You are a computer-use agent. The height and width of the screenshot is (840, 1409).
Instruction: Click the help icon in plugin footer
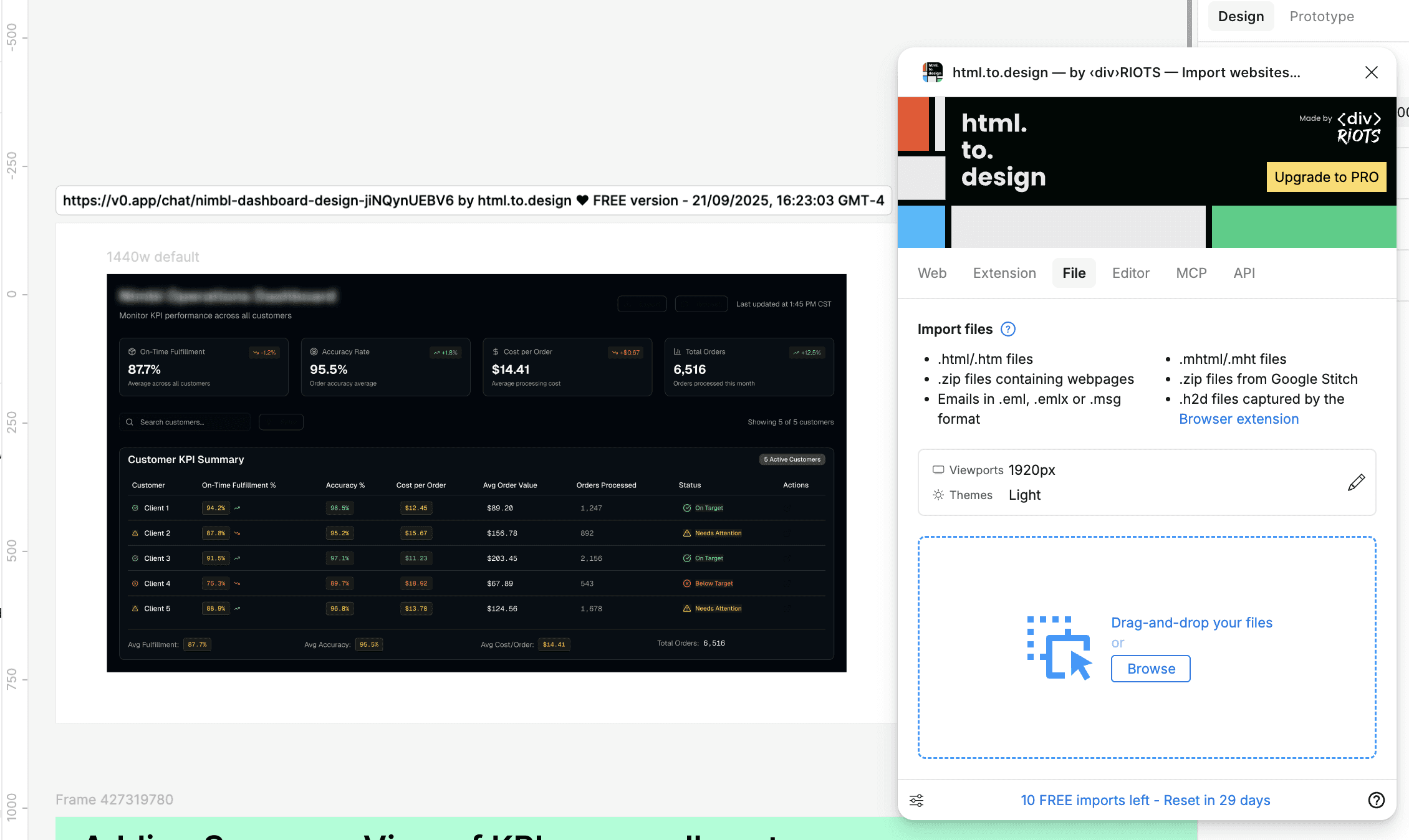(1376, 800)
